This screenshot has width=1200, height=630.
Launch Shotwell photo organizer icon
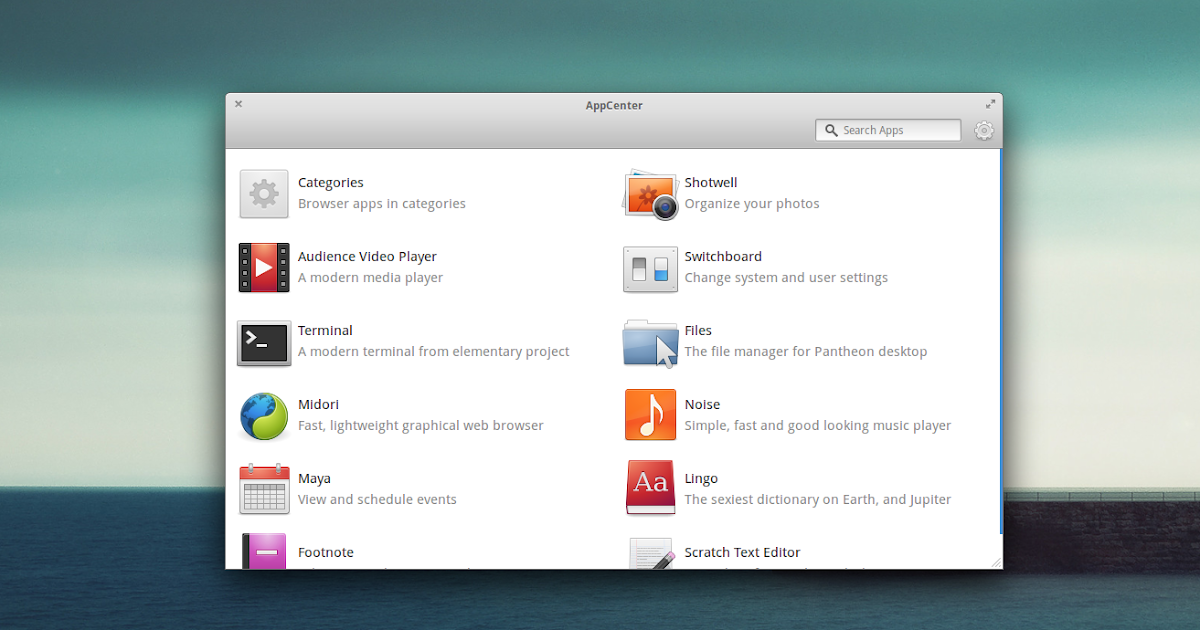(x=650, y=194)
